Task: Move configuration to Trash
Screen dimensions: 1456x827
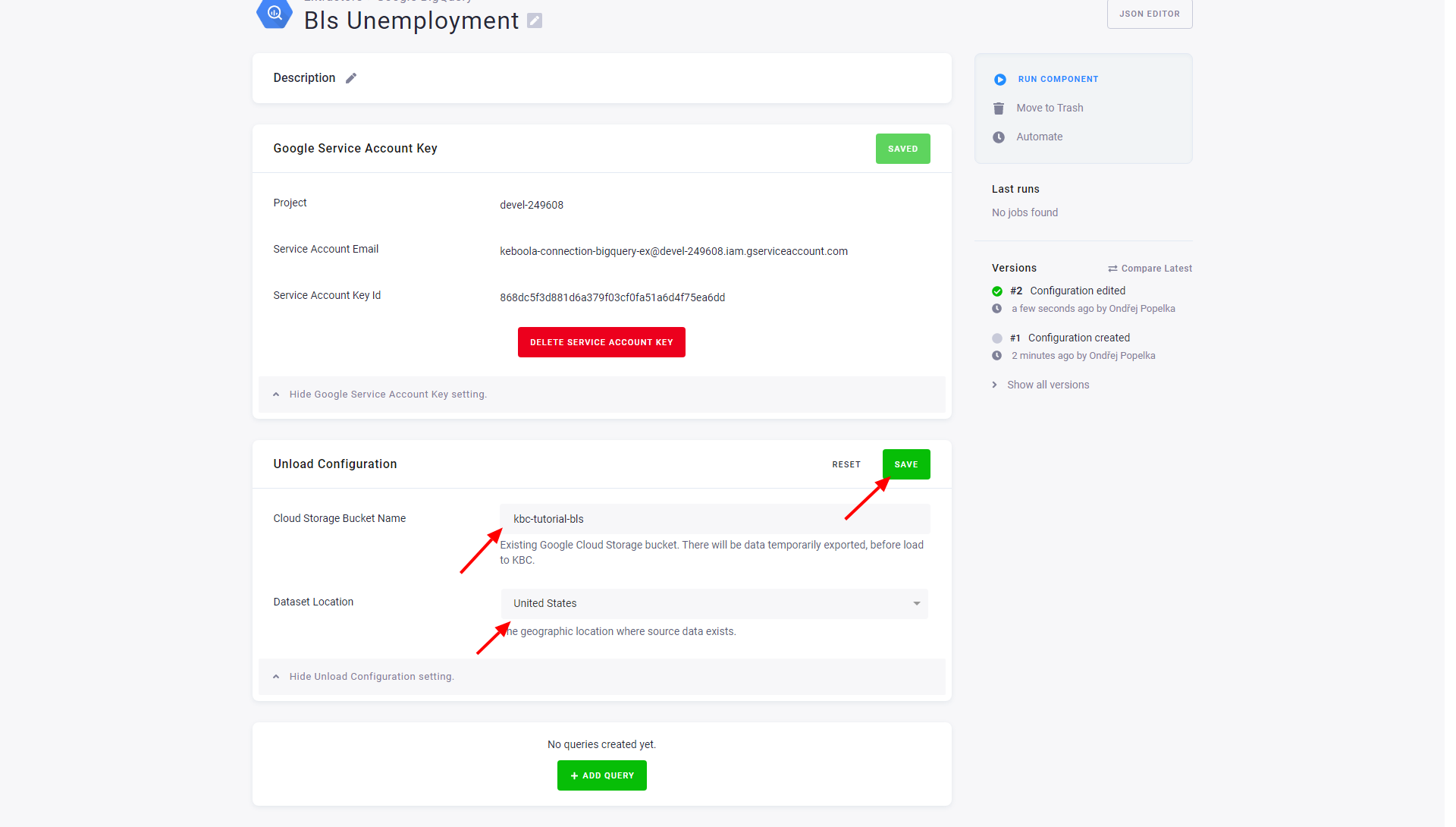Action: [x=1050, y=108]
